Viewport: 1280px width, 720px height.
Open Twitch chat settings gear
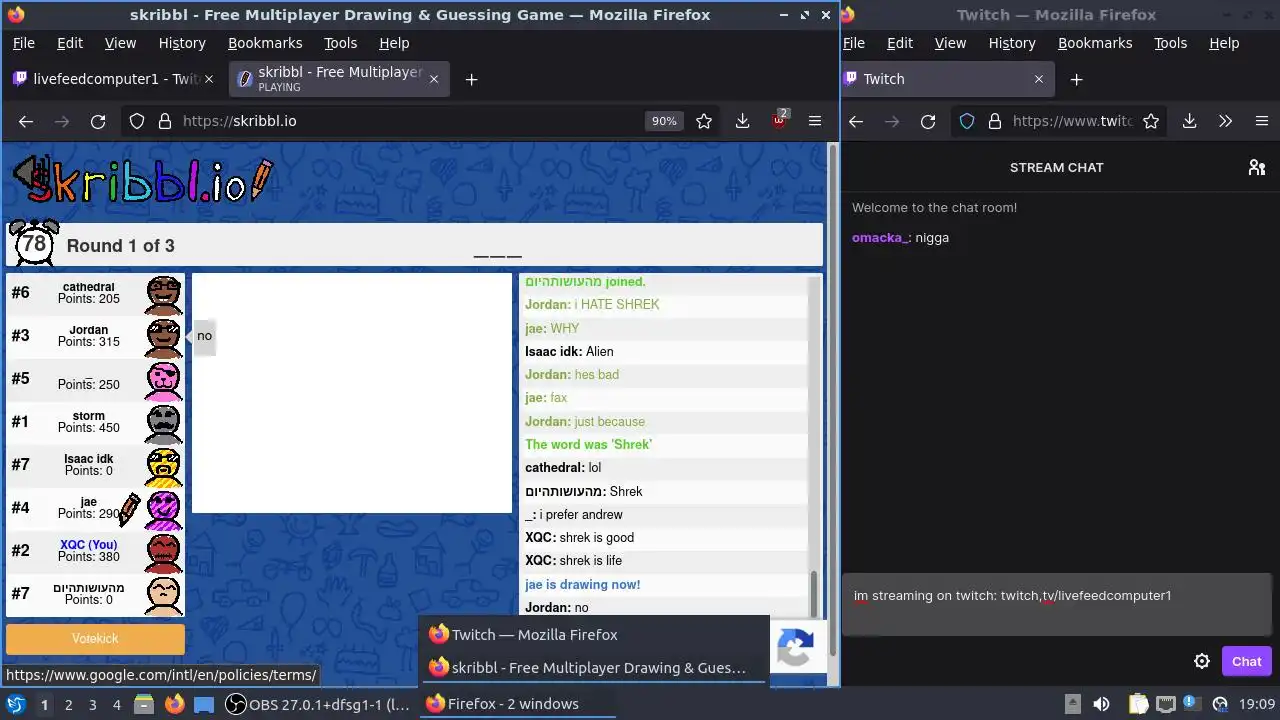(x=1202, y=661)
